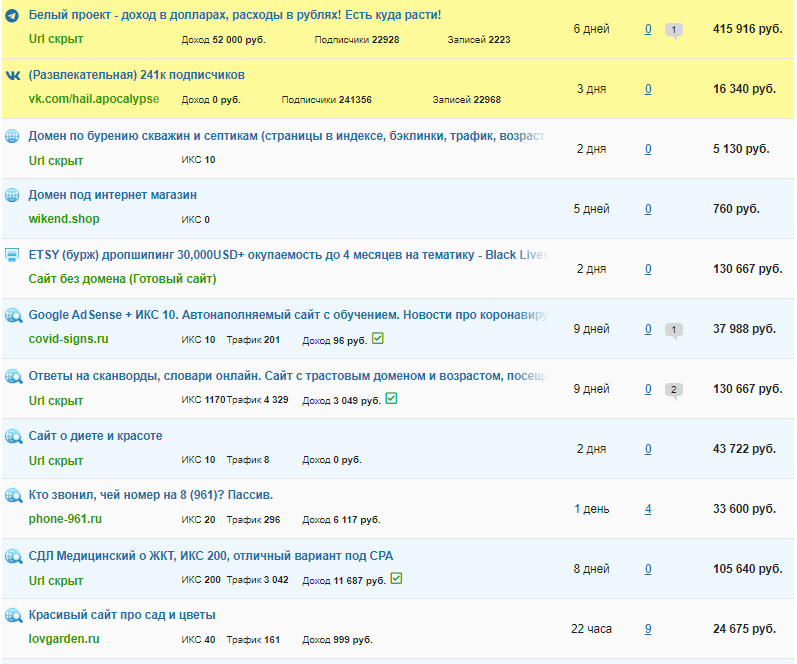Open Красивый сайт про сад и цветы listing
Viewport: 797px width, 664px height.
122,615
